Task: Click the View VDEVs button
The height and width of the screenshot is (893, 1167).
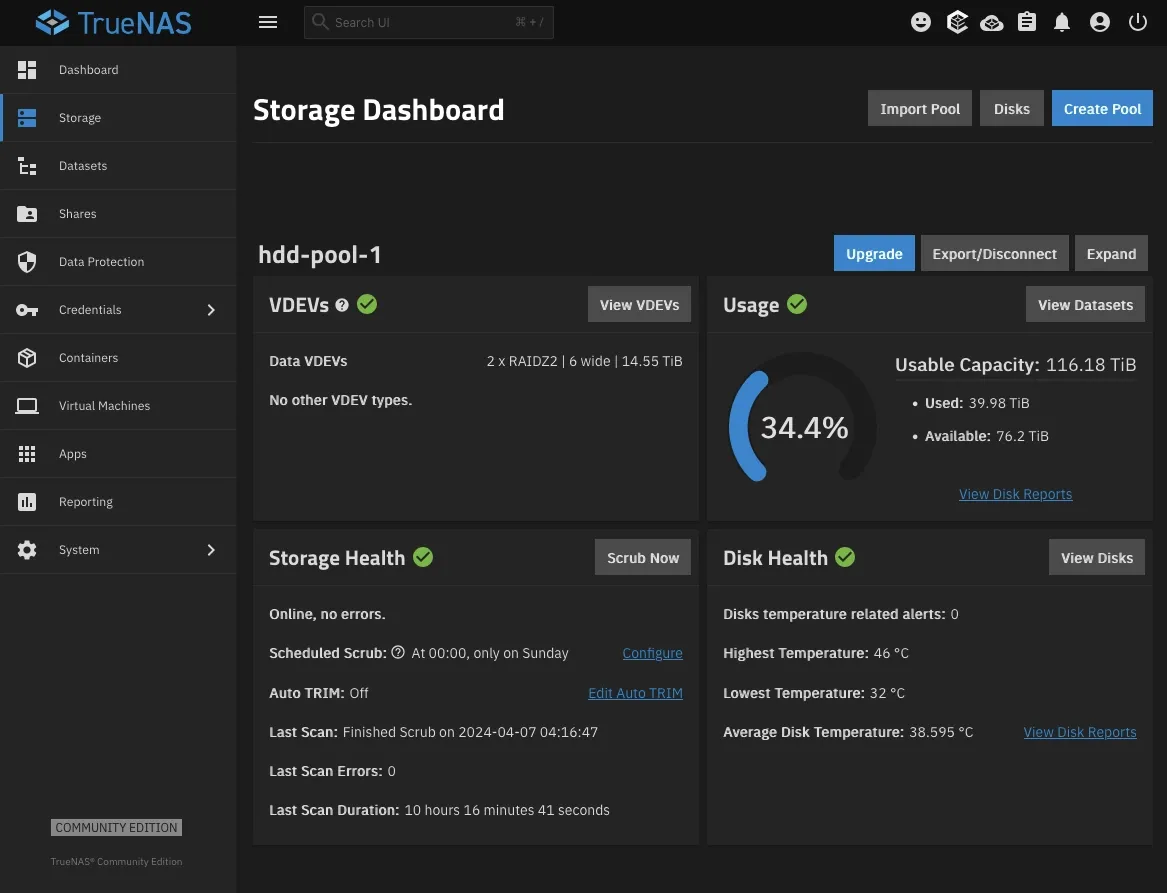Action: point(639,304)
